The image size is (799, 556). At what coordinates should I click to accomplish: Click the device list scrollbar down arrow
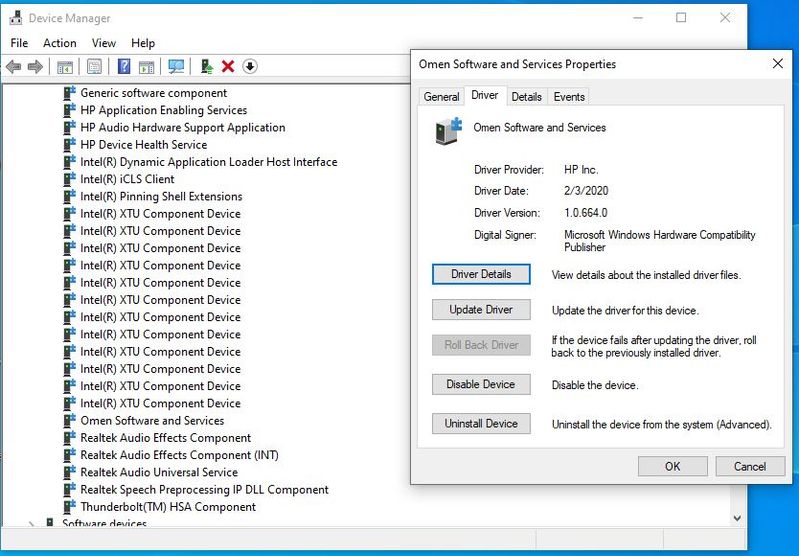pos(738,518)
